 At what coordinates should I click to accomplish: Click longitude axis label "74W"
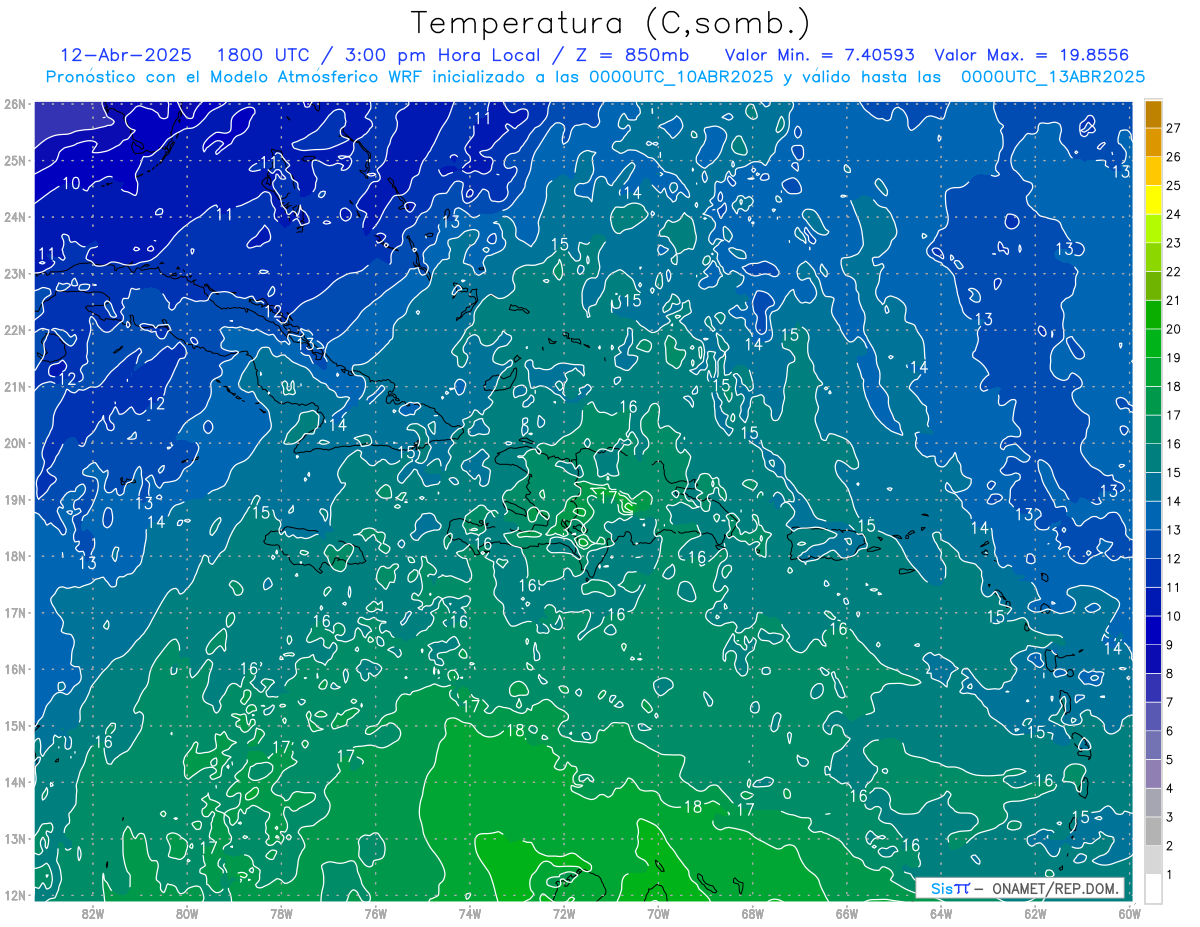[x=469, y=913]
